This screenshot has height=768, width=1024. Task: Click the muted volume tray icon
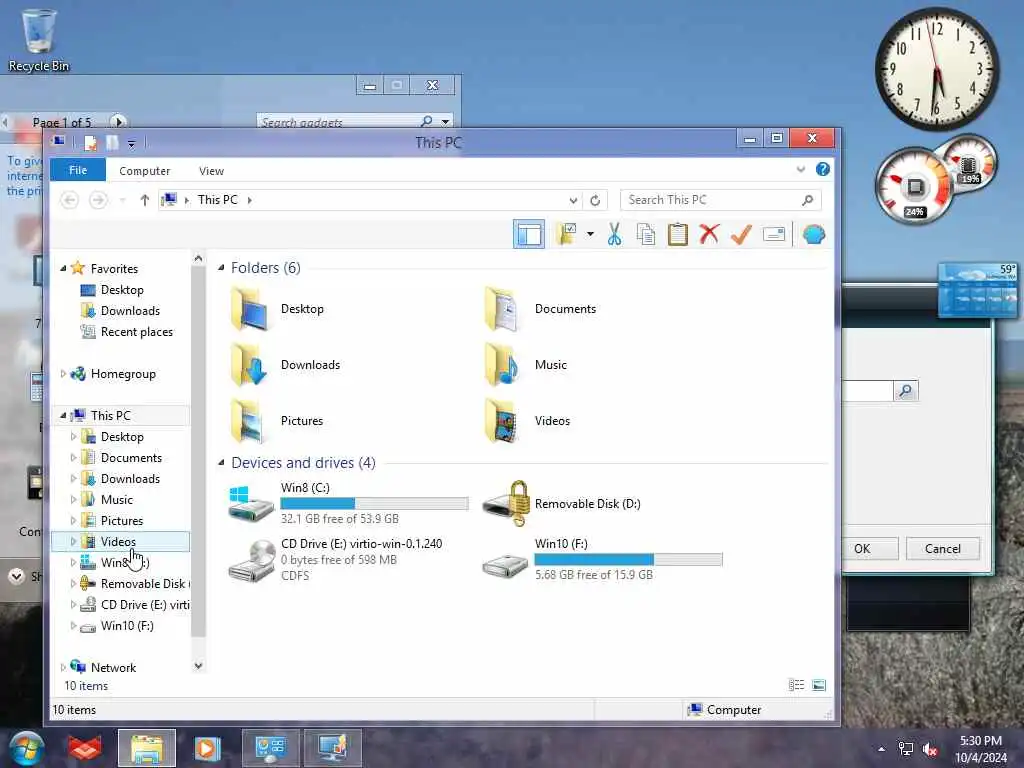click(930, 749)
